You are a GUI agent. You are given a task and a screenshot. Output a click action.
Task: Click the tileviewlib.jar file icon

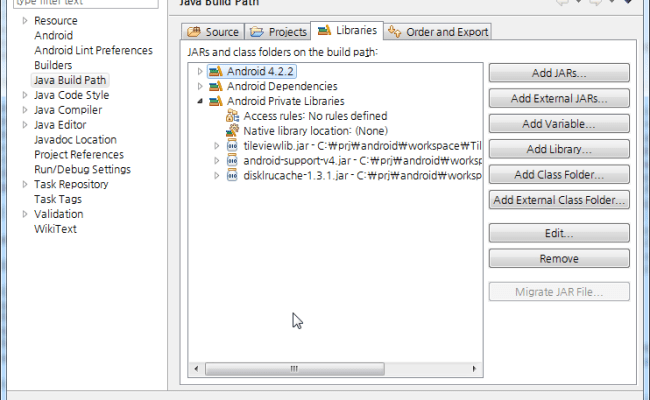coord(232,146)
